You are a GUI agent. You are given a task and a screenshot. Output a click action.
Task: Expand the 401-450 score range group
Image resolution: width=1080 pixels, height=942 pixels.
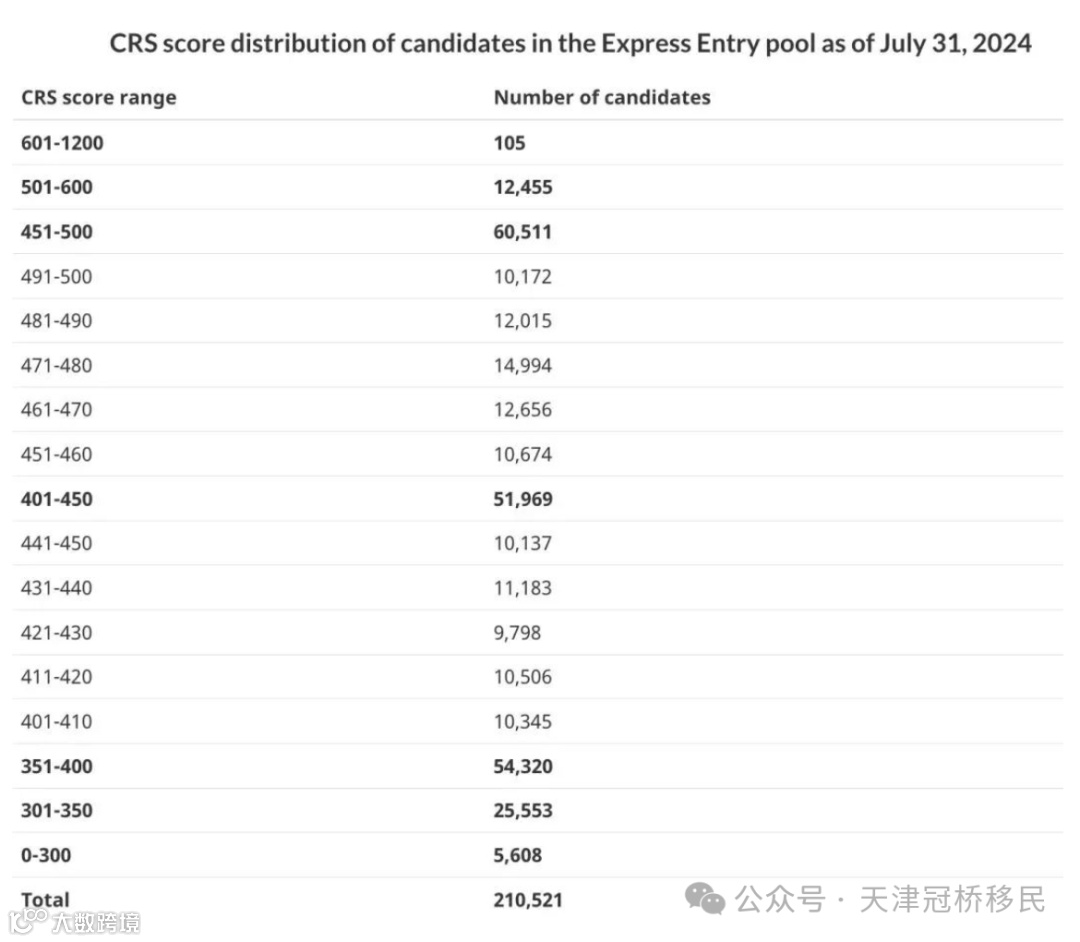(x=57, y=499)
